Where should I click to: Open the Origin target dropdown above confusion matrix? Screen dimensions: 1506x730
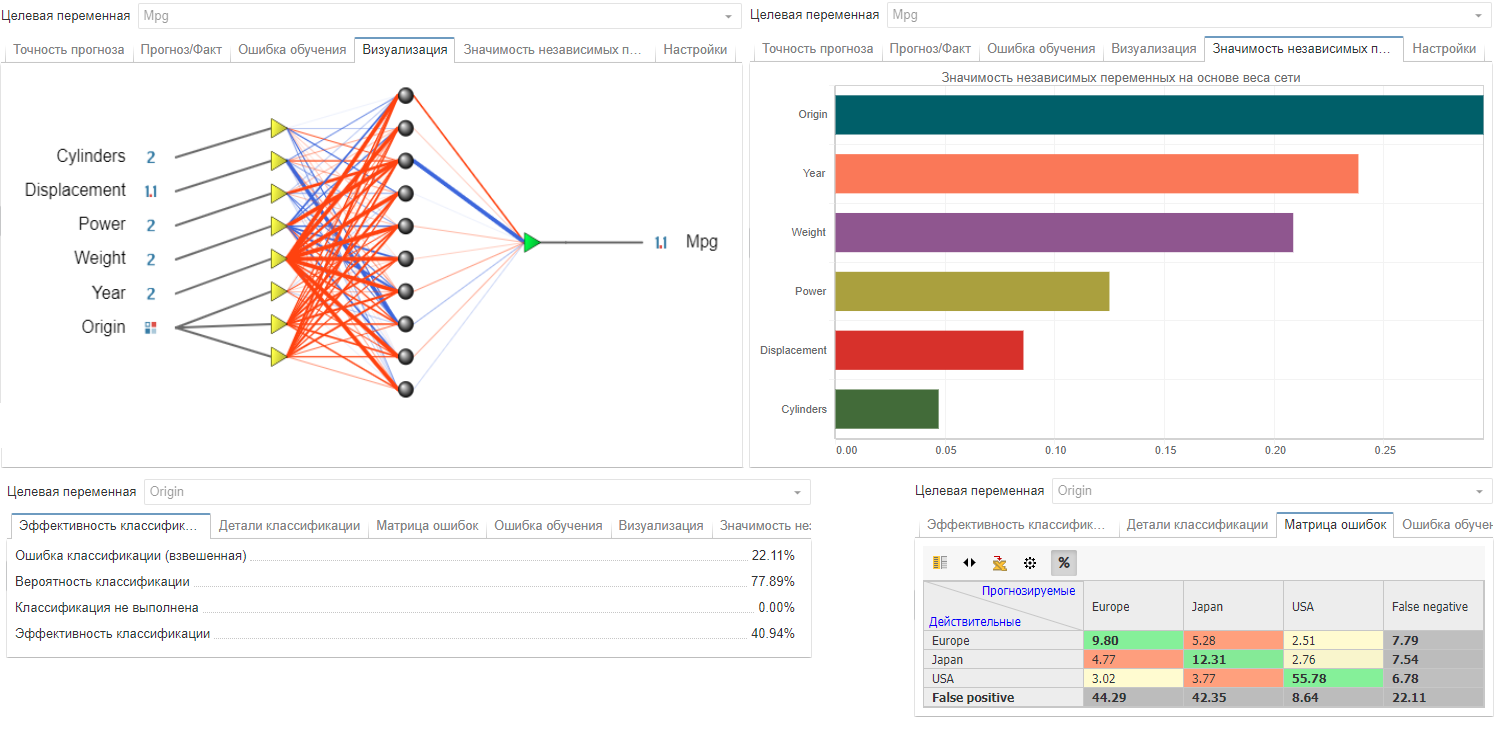1271,490
